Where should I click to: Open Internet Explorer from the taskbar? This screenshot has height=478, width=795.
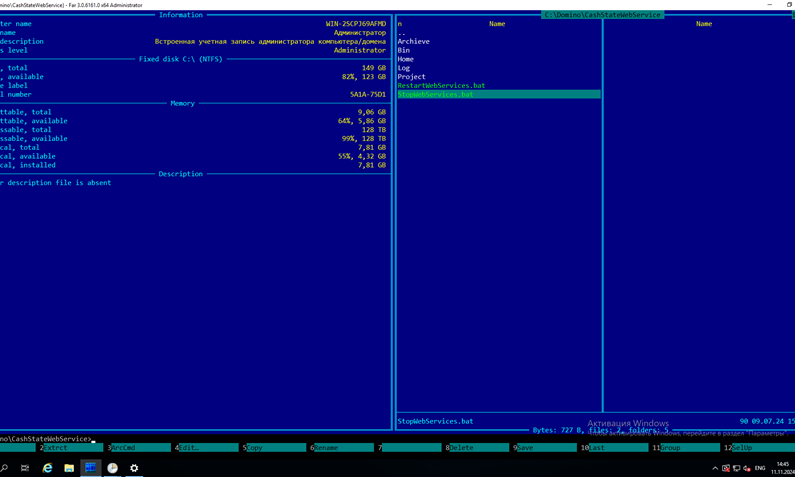point(47,468)
